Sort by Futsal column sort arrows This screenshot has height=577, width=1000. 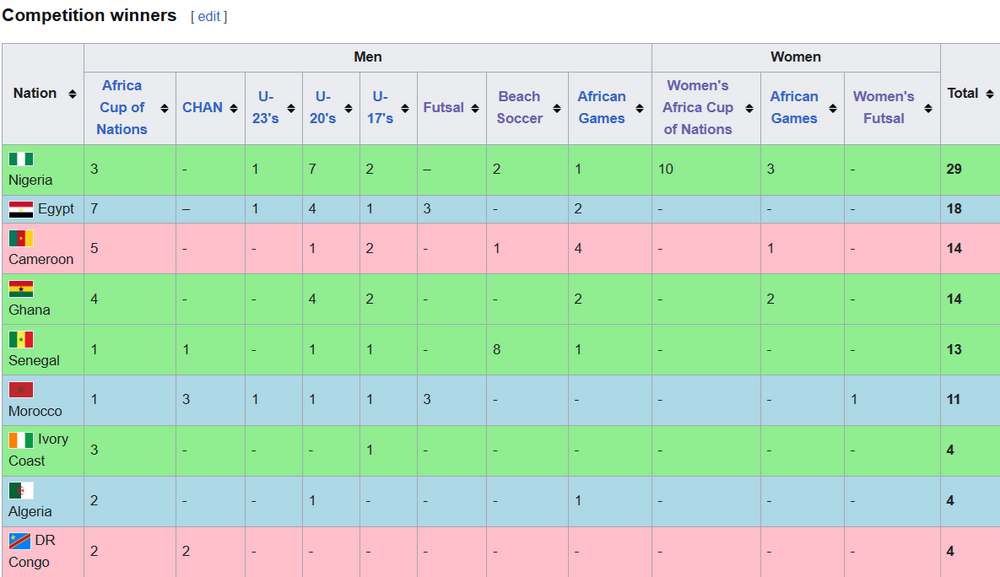click(474, 108)
